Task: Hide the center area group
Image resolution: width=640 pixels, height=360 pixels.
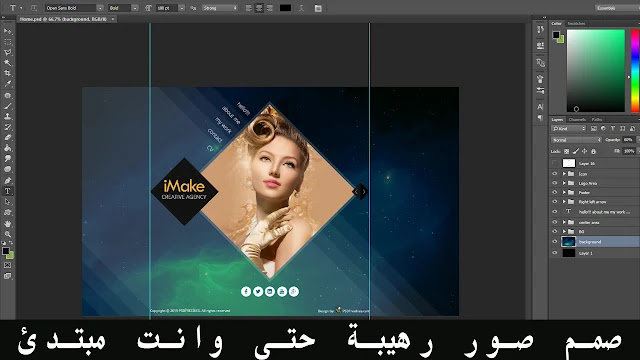Action: (555, 222)
